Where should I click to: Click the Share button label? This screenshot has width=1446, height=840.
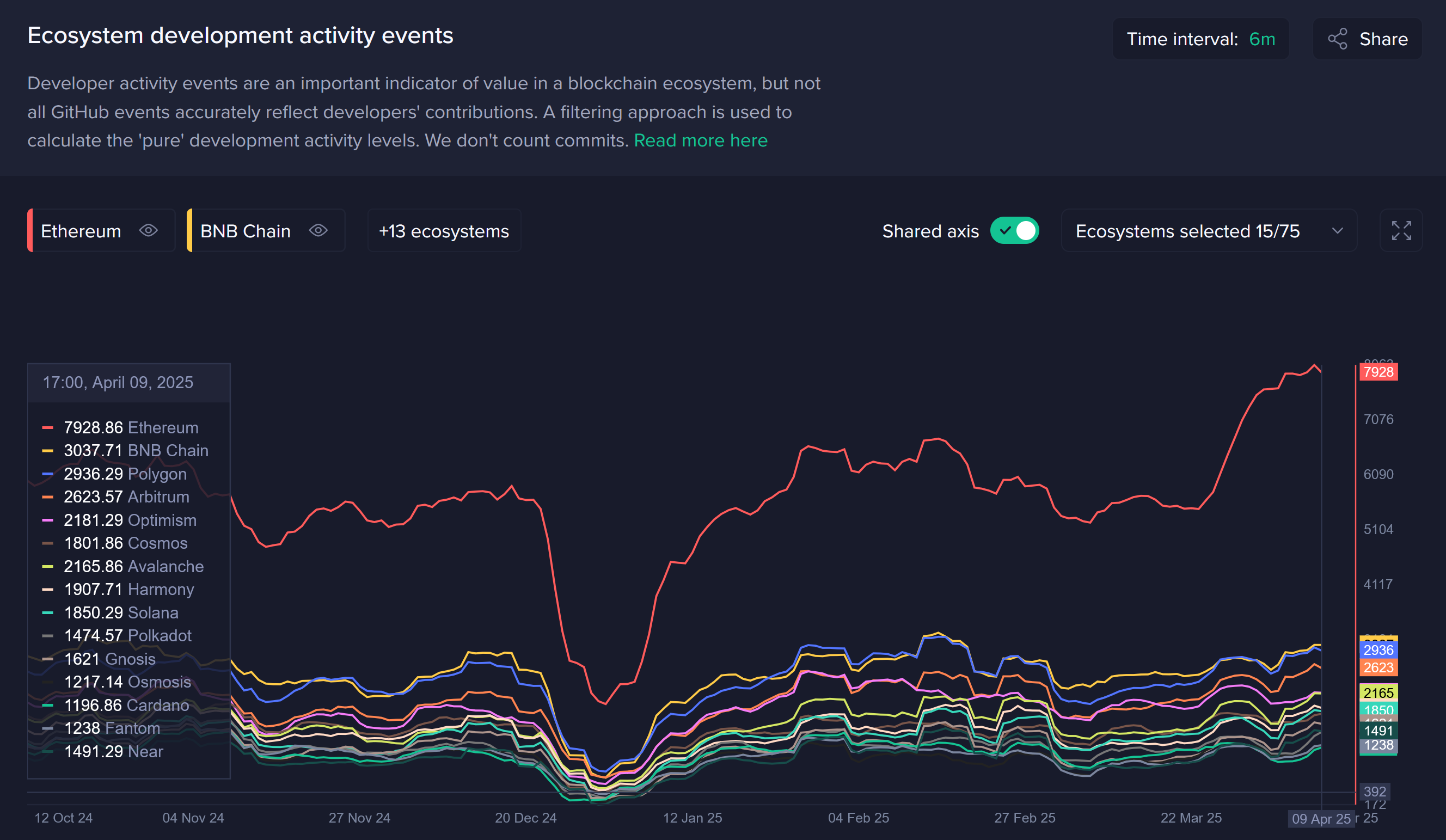[x=1383, y=39]
